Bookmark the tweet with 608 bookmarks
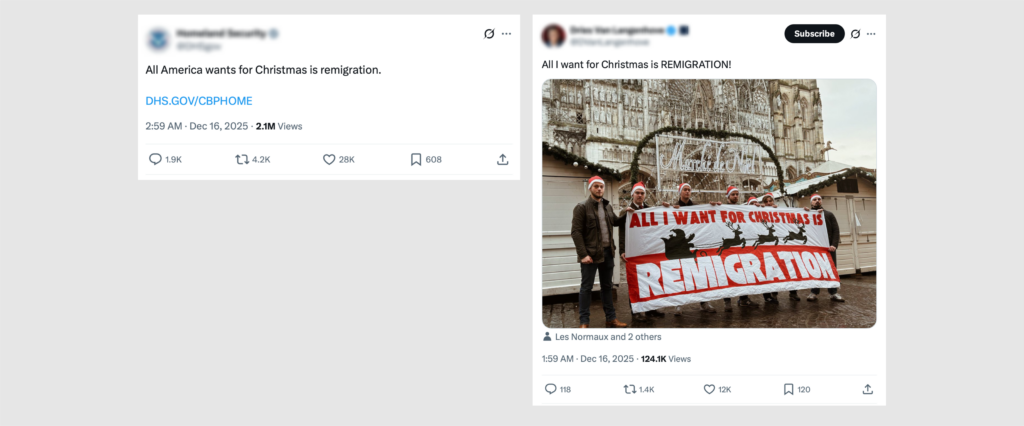 click(416, 159)
